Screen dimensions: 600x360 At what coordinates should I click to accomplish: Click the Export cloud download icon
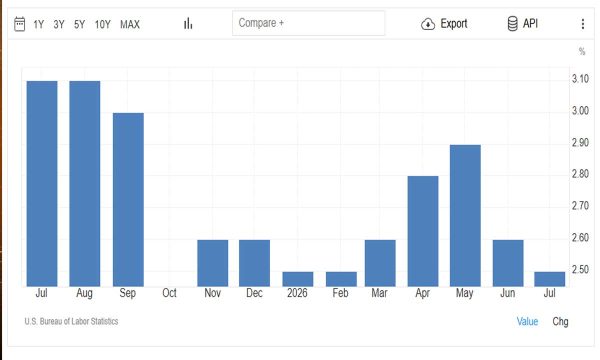click(428, 24)
